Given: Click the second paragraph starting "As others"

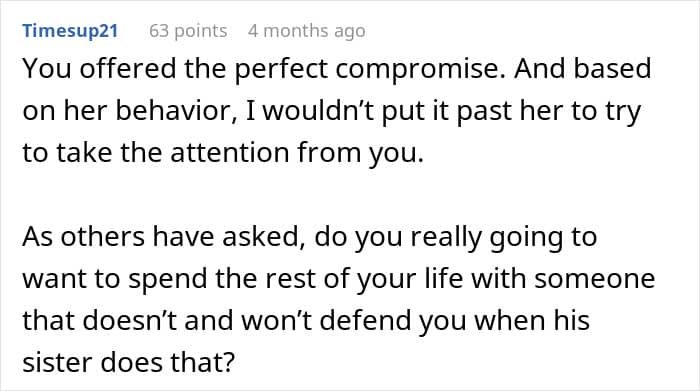Looking at the screenshot, I should point(338,299).
